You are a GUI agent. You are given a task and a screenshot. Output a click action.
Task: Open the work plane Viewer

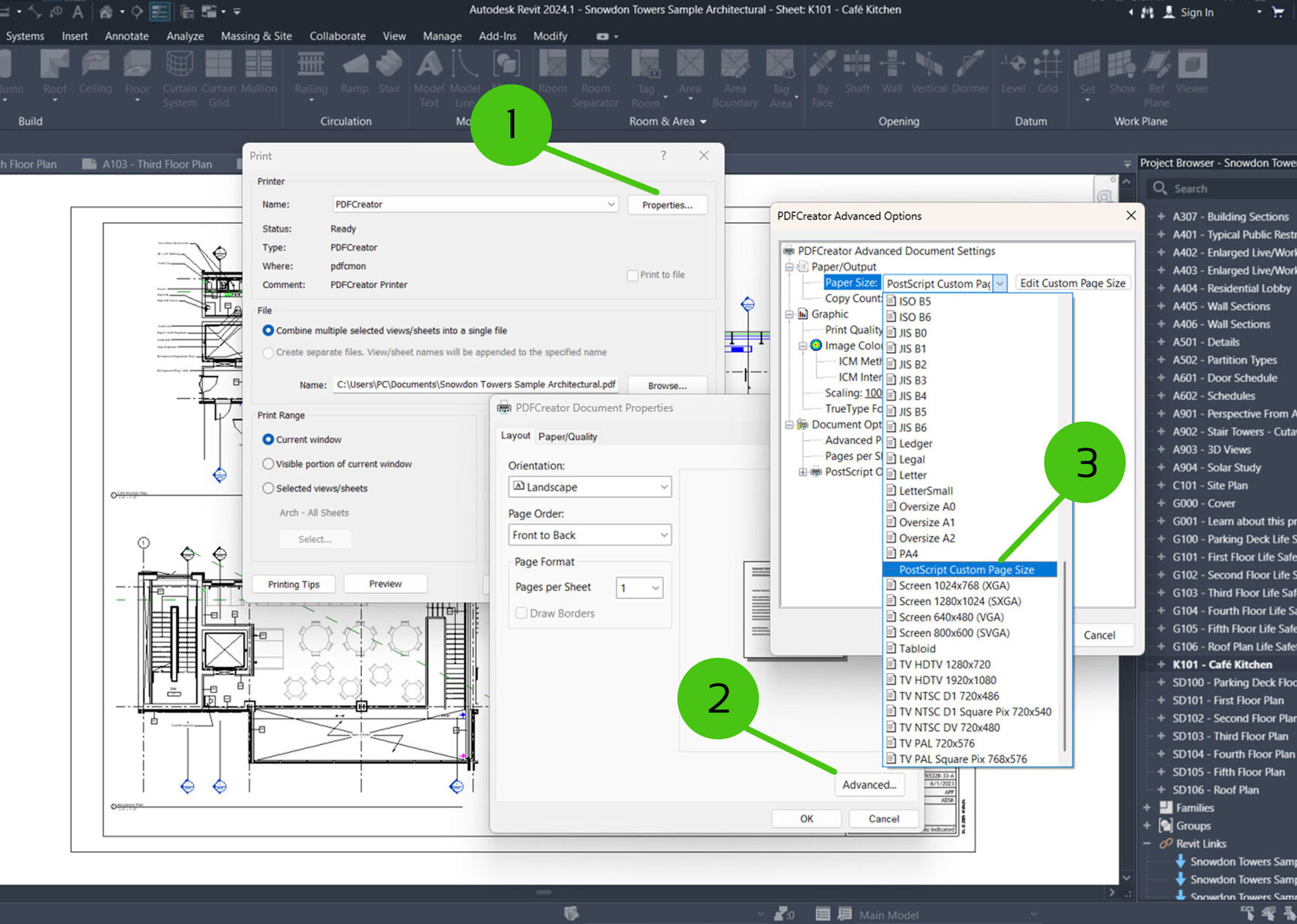1192,73
